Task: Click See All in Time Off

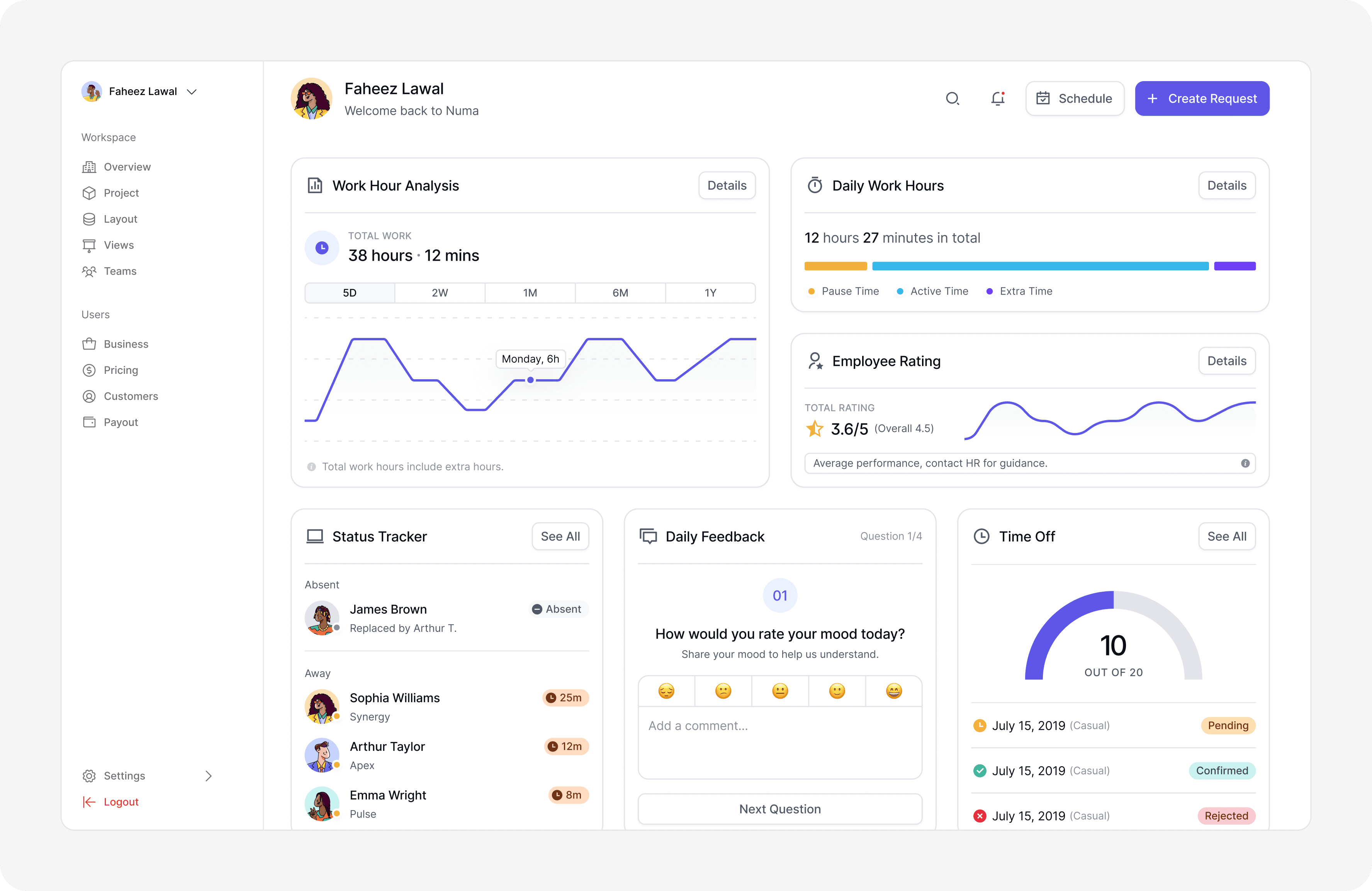Action: (x=1227, y=536)
